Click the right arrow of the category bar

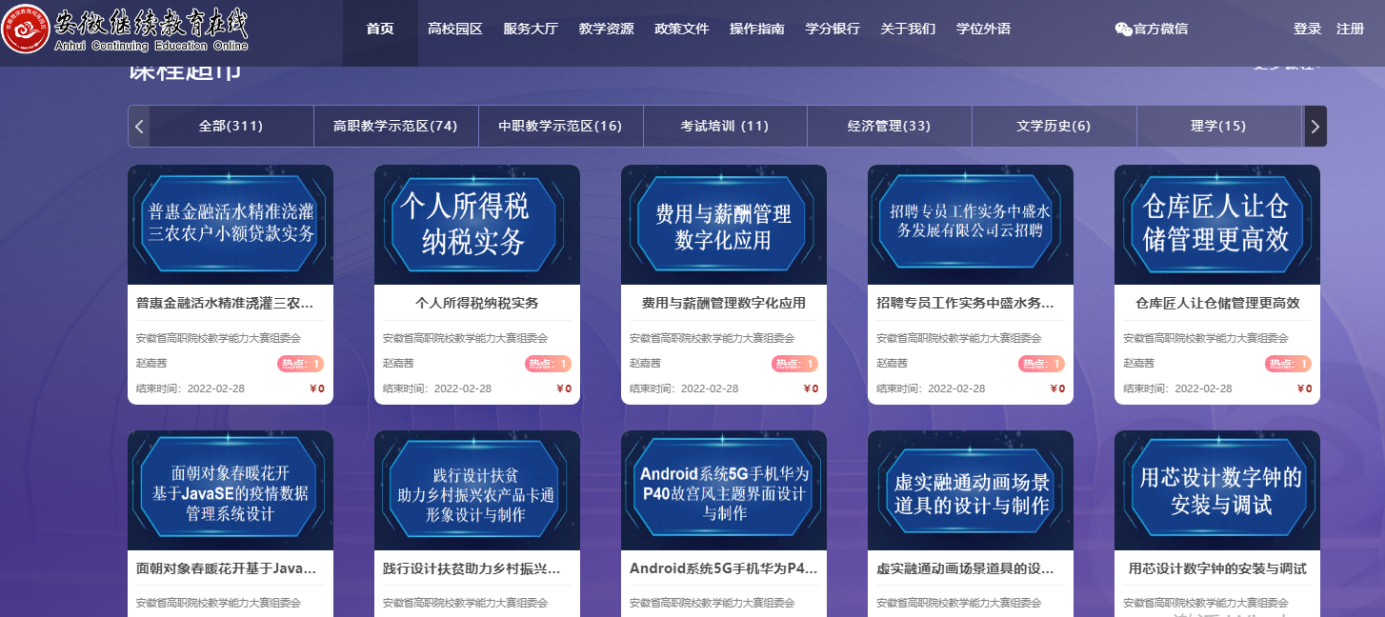(1315, 126)
